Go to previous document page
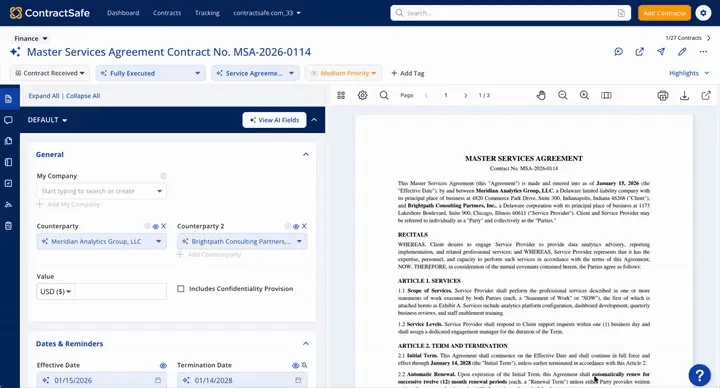The width and height of the screenshot is (720, 388). pos(426,96)
